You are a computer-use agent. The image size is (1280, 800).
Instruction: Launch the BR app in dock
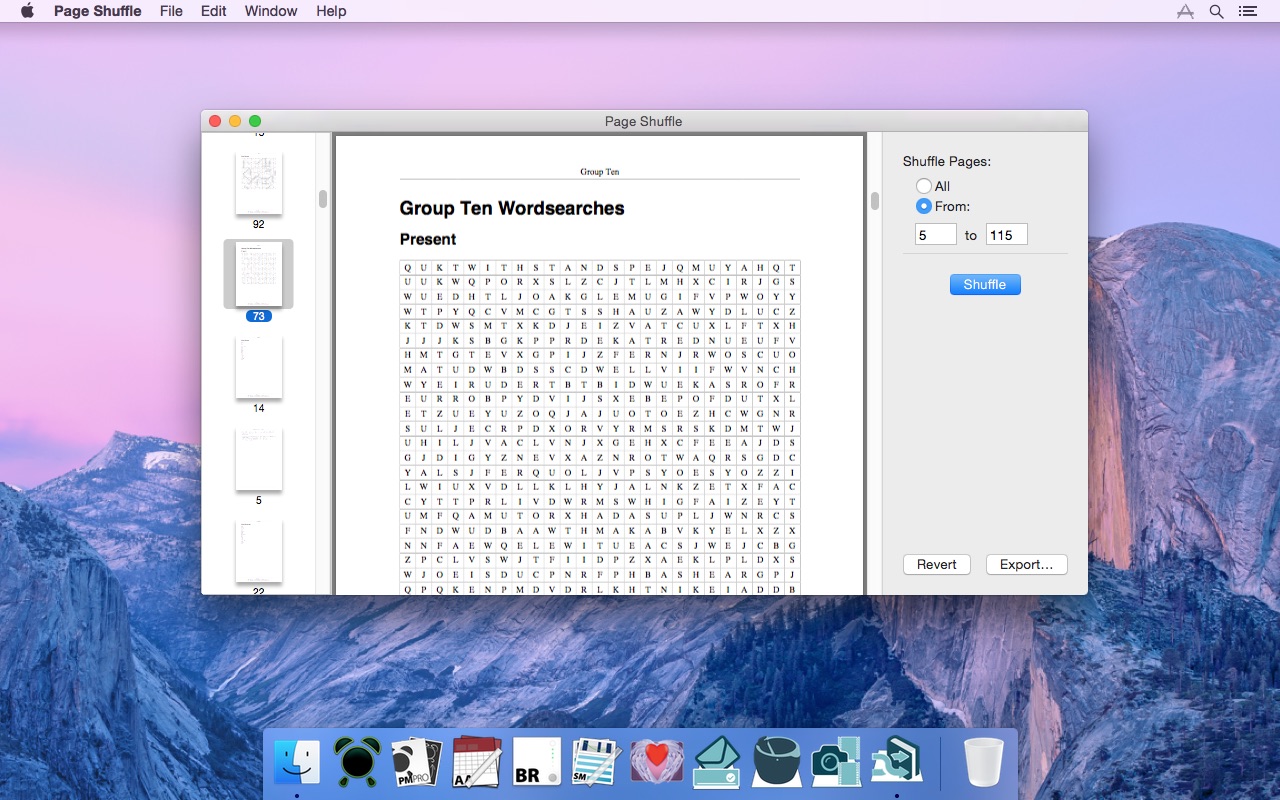pos(537,762)
